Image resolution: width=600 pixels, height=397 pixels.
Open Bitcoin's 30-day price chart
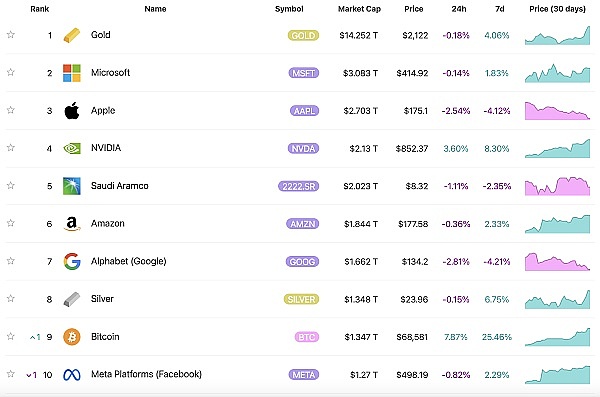point(558,337)
